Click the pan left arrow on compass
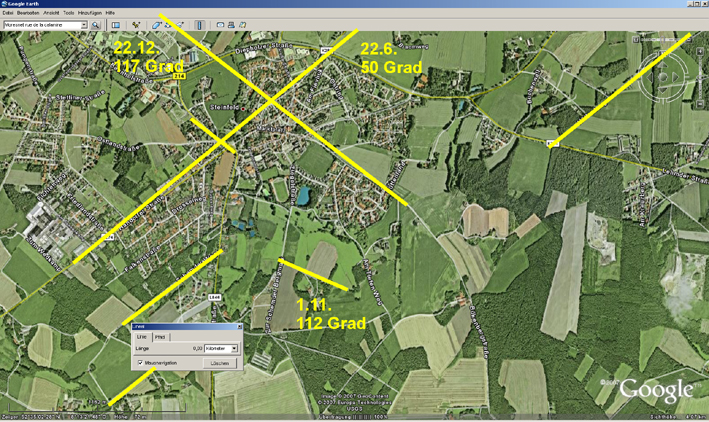 pos(650,77)
